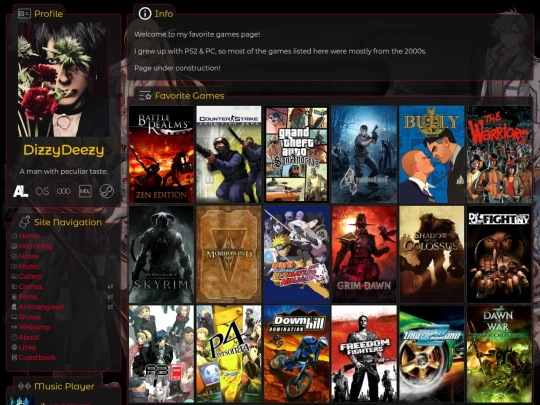Open the Animangavel navigation link
Screen dimensions: 540x405
tap(41, 307)
